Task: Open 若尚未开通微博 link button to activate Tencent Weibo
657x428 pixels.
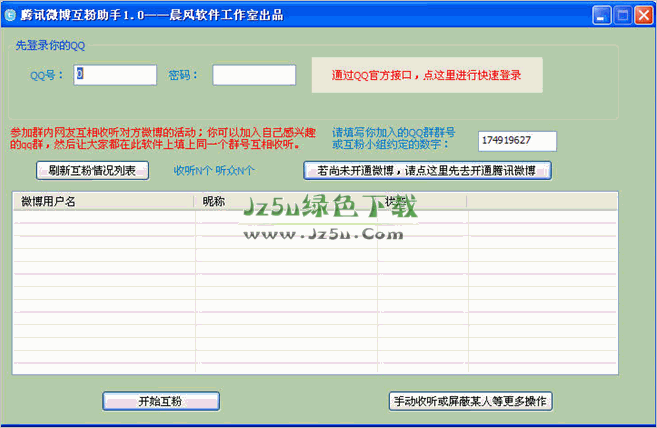Action: (427, 171)
